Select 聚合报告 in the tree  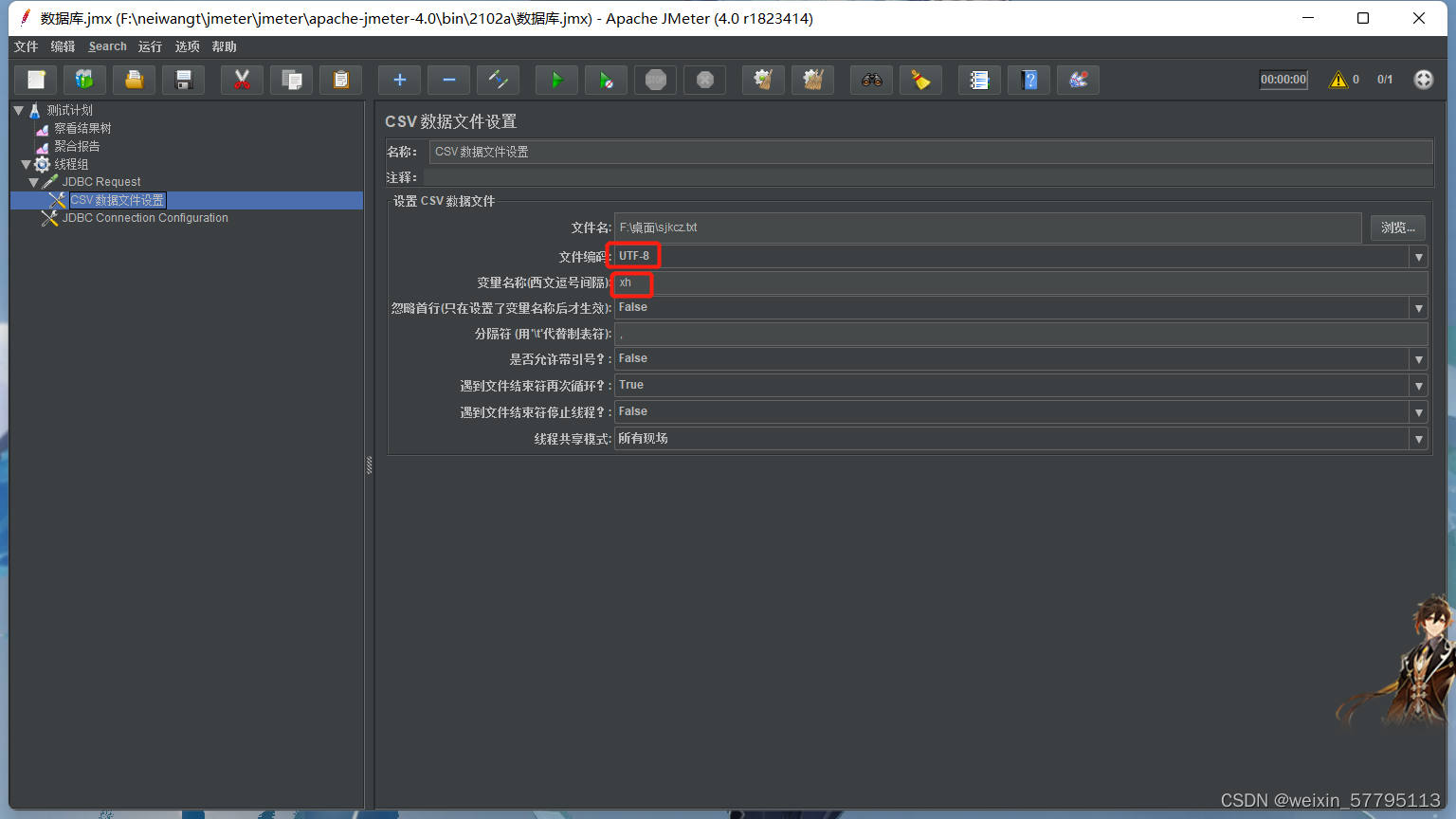point(77,146)
